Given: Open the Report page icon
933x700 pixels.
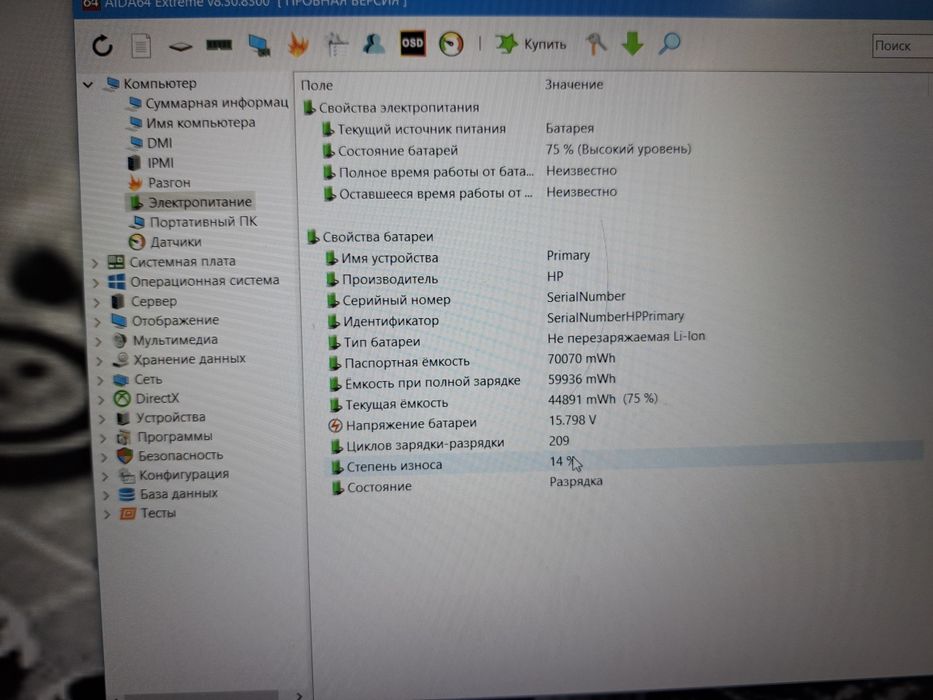Looking at the screenshot, I should (141, 46).
